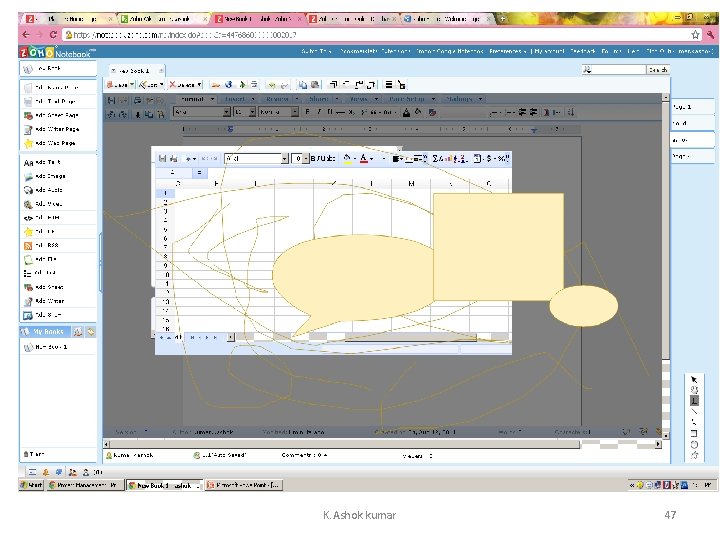Select Page 1 tab in right panel
This screenshot has height=540, width=720.
coord(692,107)
